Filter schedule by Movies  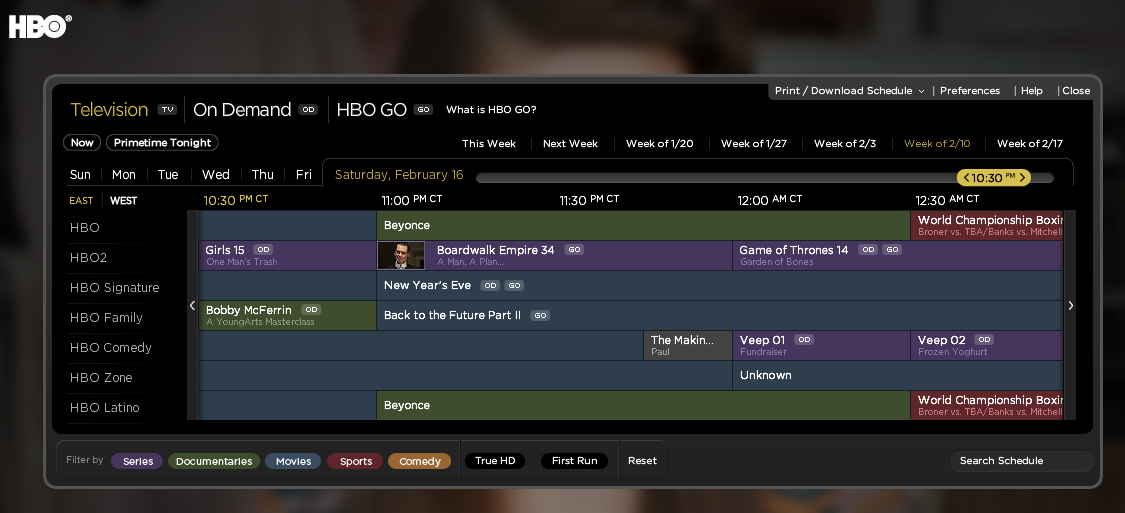pos(293,461)
